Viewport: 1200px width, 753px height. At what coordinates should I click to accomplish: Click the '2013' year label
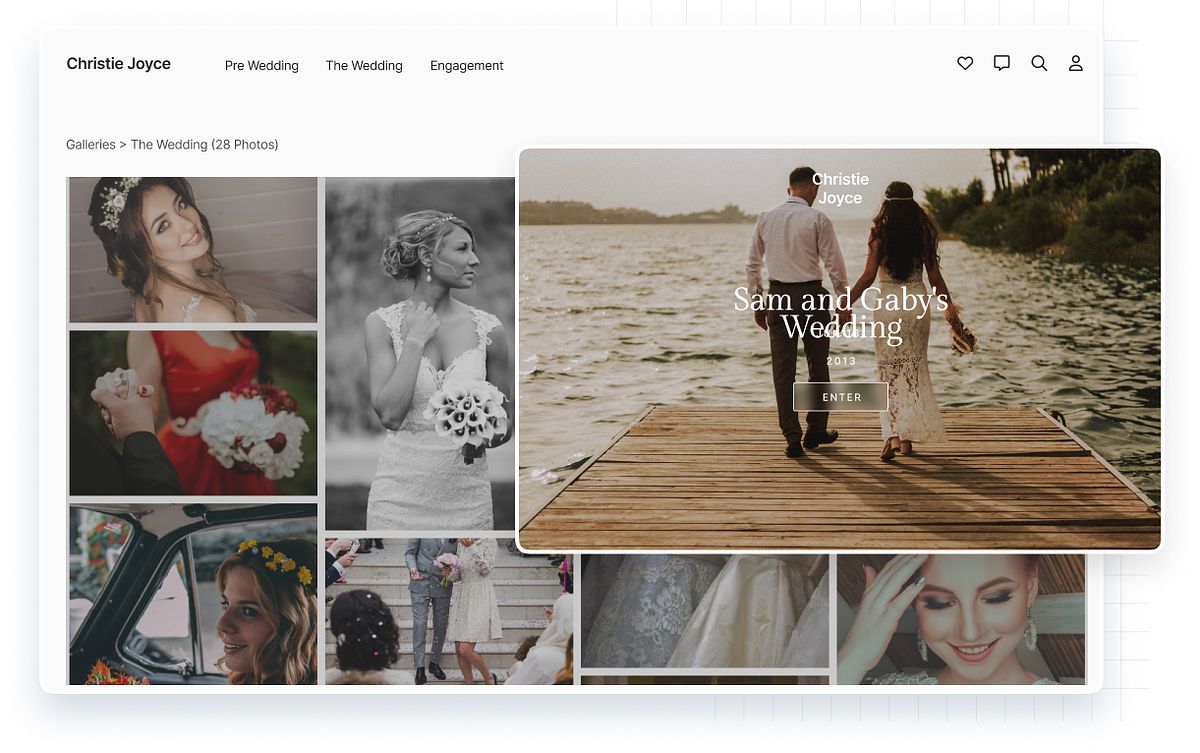[841, 361]
